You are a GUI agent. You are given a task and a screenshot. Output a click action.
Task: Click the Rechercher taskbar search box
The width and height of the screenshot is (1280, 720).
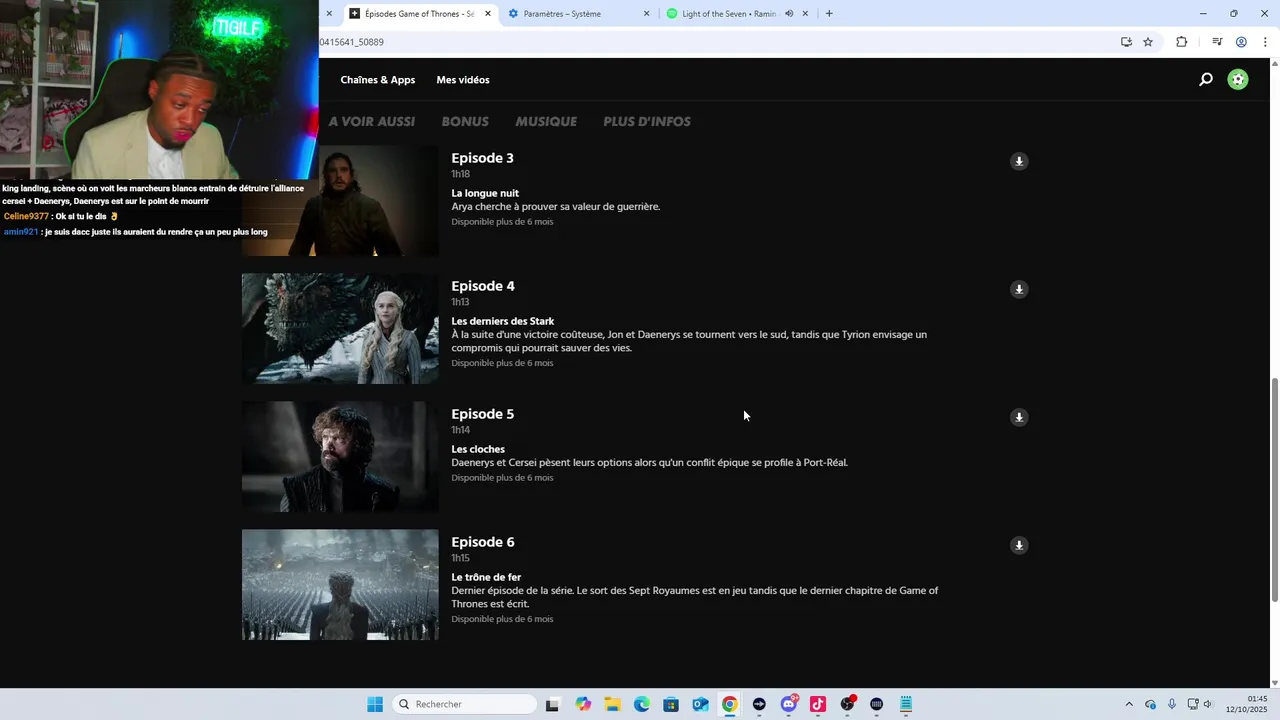(x=465, y=704)
